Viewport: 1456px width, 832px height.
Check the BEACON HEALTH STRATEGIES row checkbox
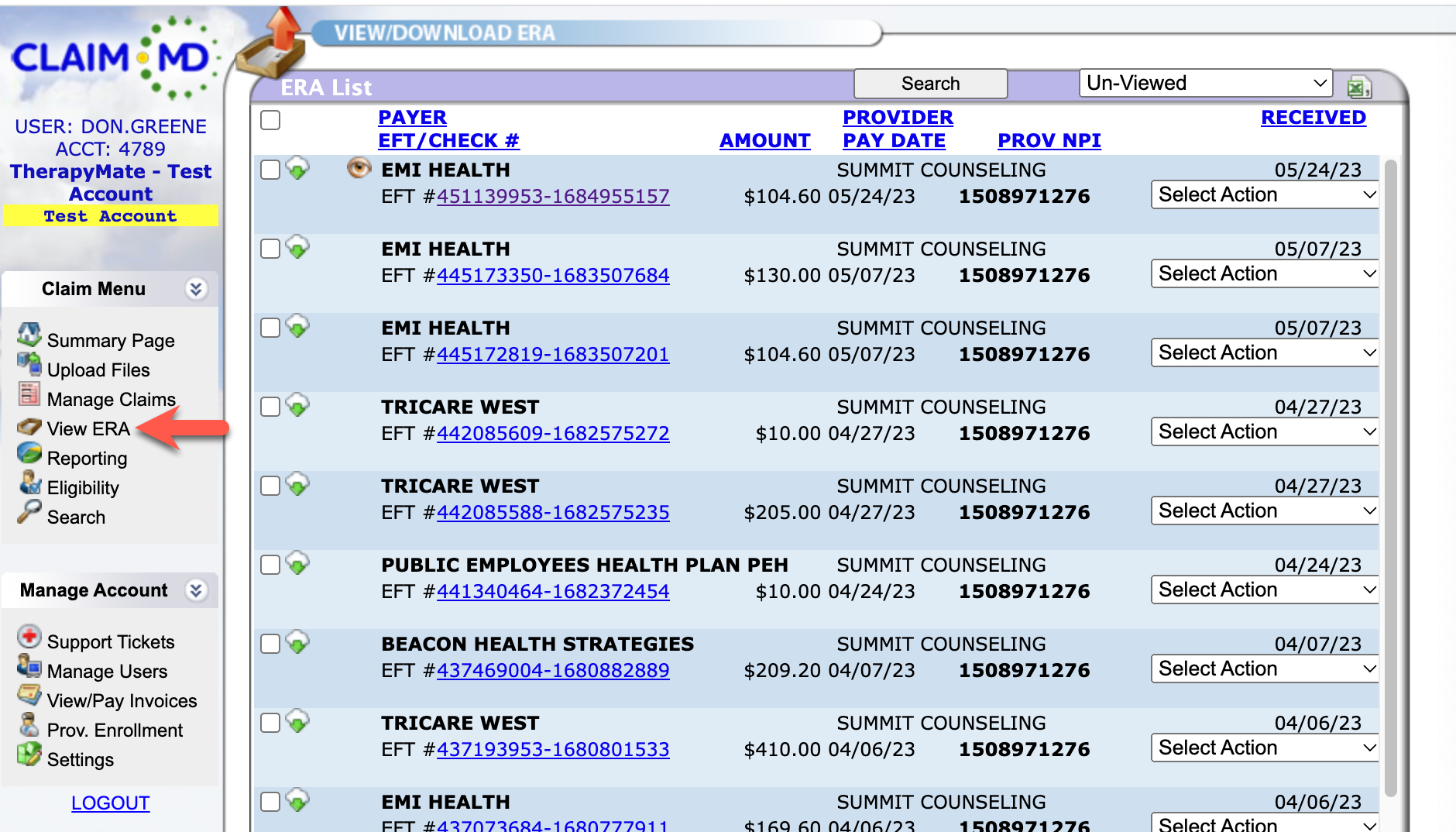click(270, 643)
